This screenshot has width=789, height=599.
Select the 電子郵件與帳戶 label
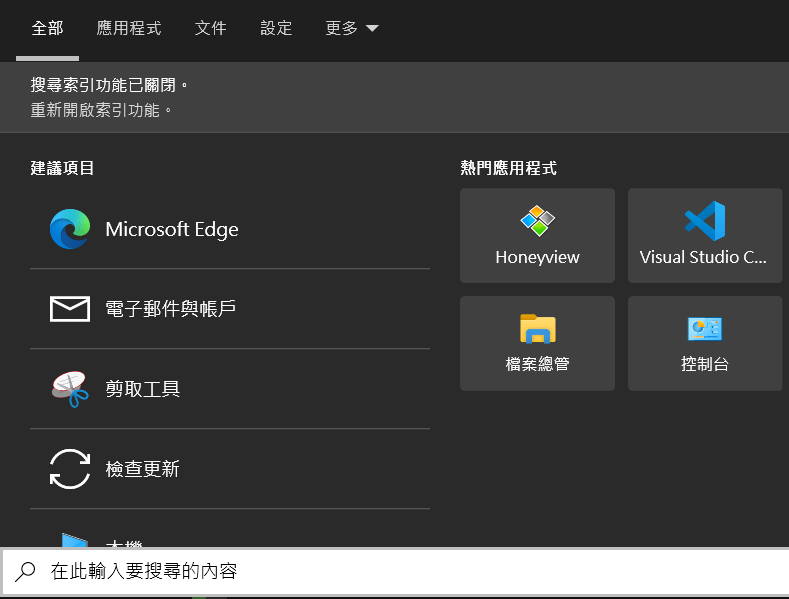171,309
